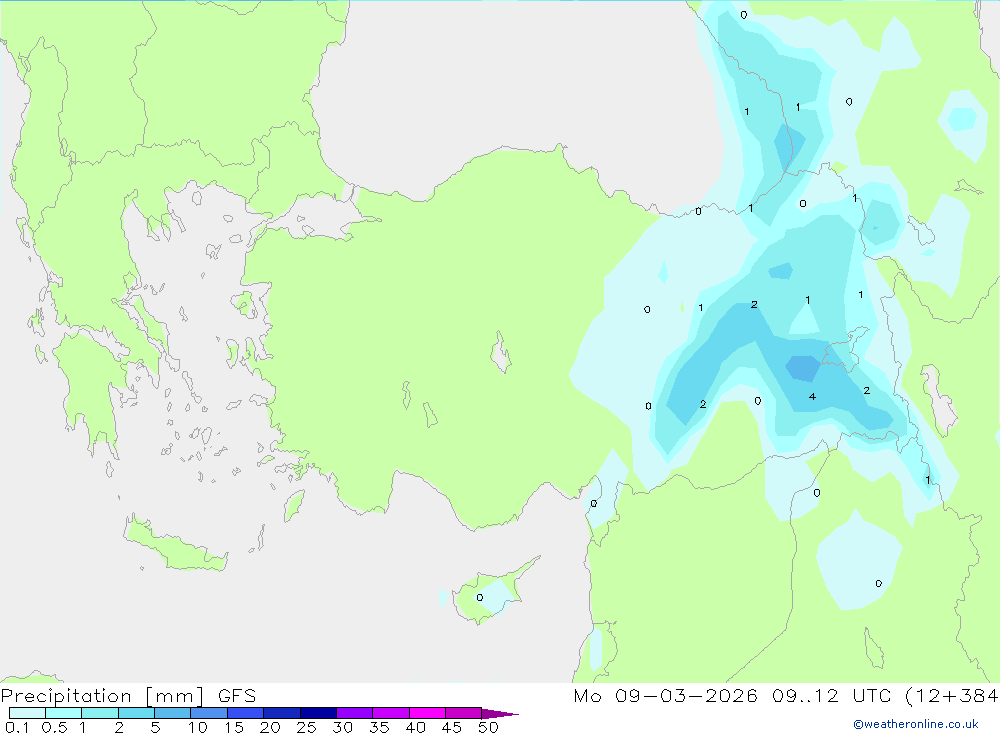Click the '0' value over Cyprus
Image resolution: width=1000 pixels, height=733 pixels.
click(x=480, y=598)
